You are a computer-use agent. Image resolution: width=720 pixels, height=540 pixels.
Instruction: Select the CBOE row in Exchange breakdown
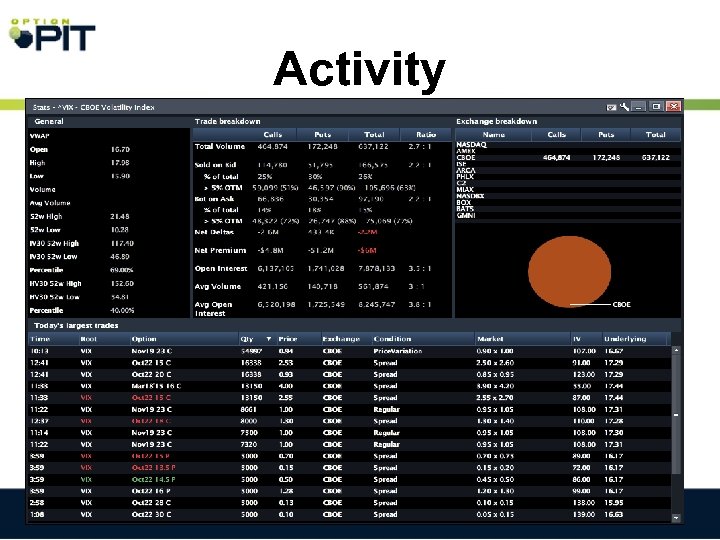coord(568,158)
